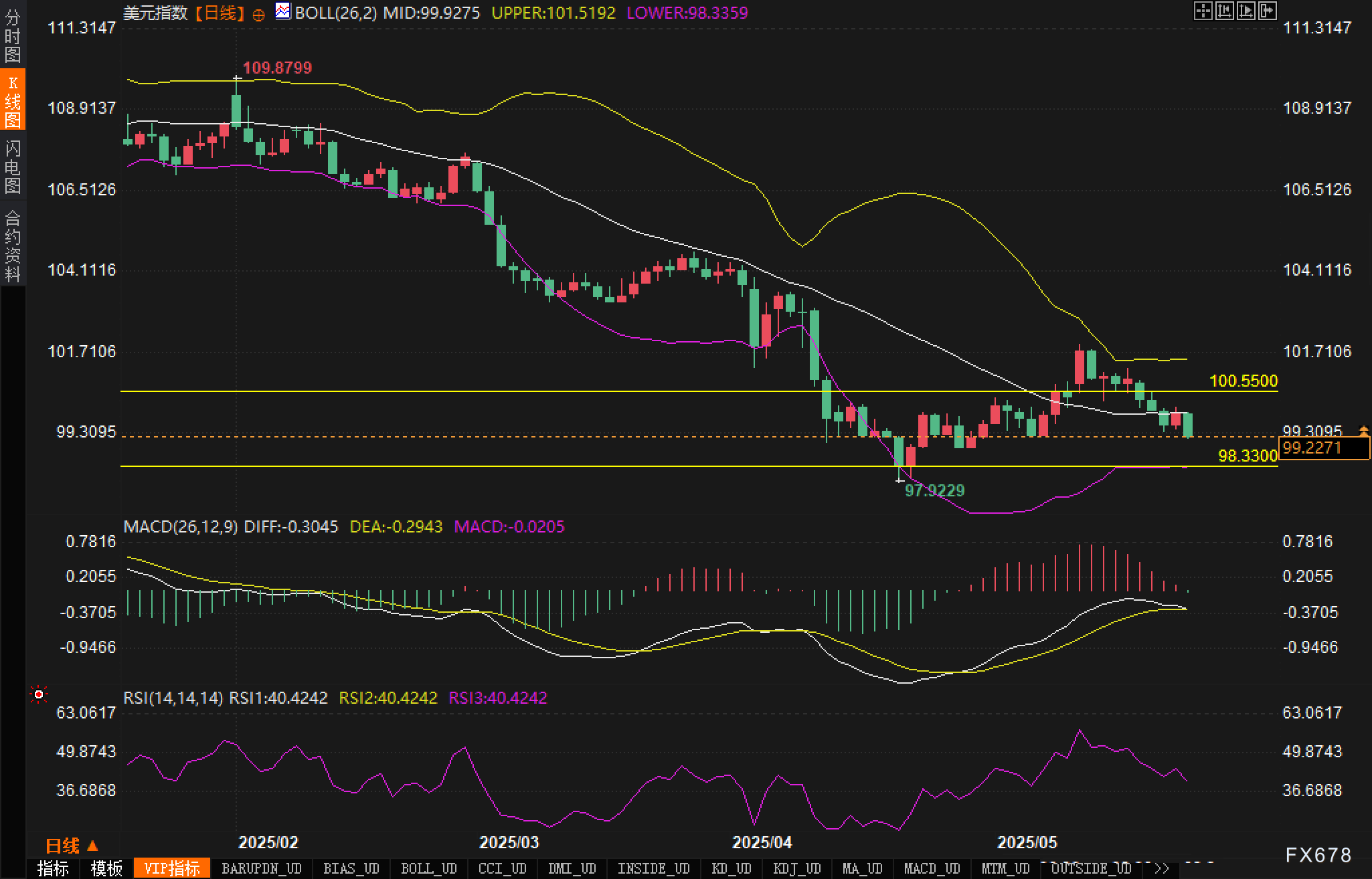Click the red sun marker icon near RSI
Image resolution: width=1372 pixels, height=879 pixels.
click(39, 695)
